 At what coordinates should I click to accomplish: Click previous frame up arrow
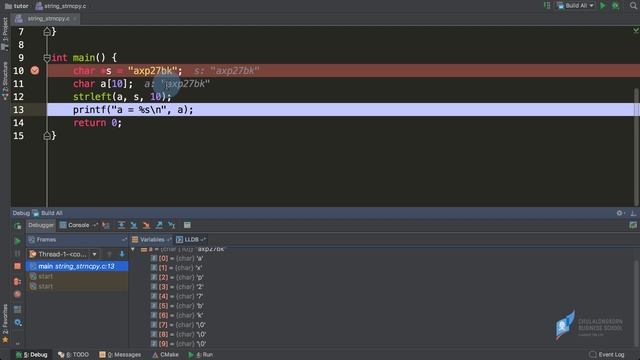(x=109, y=254)
